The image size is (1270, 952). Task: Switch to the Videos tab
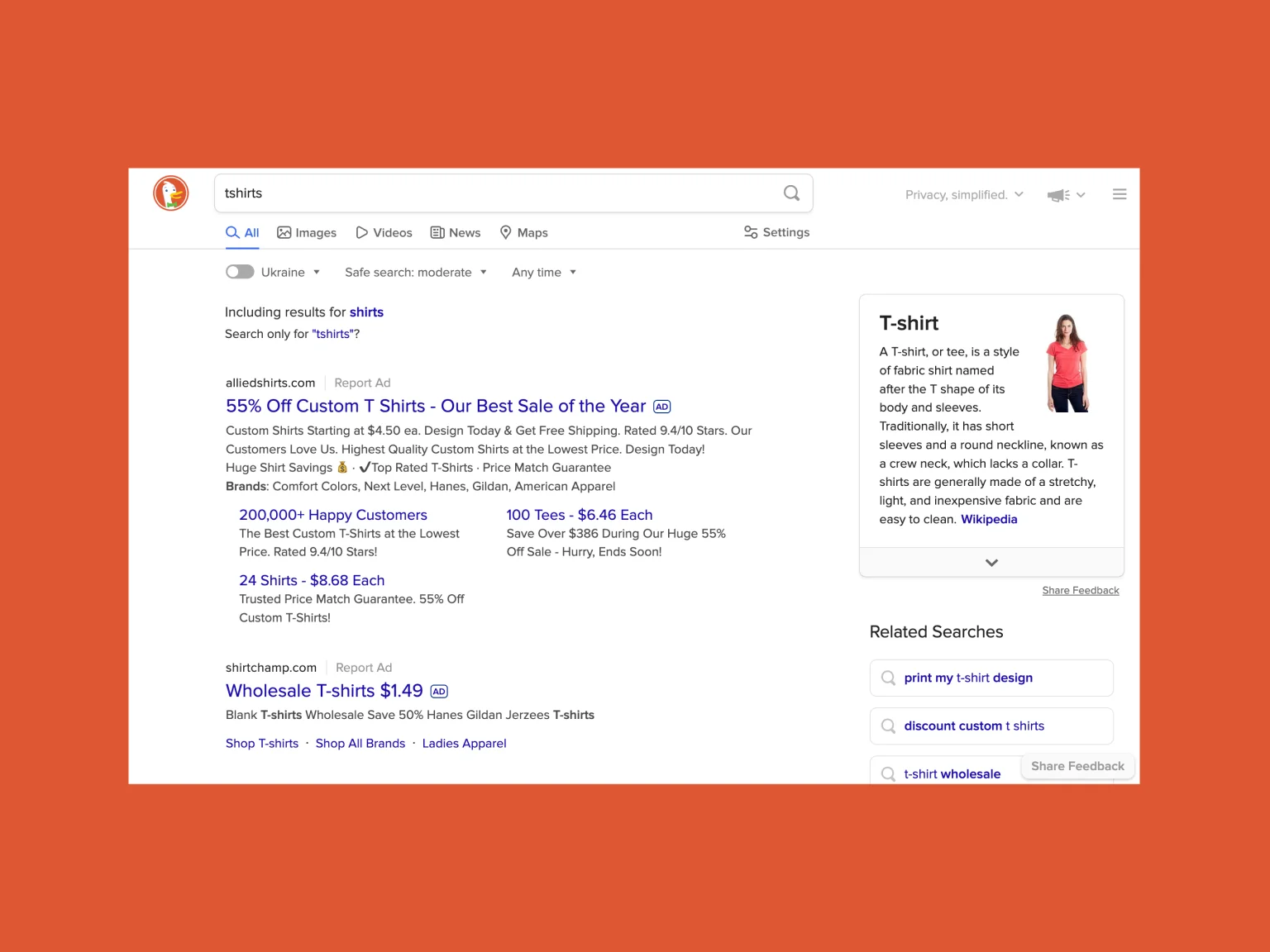click(x=384, y=233)
